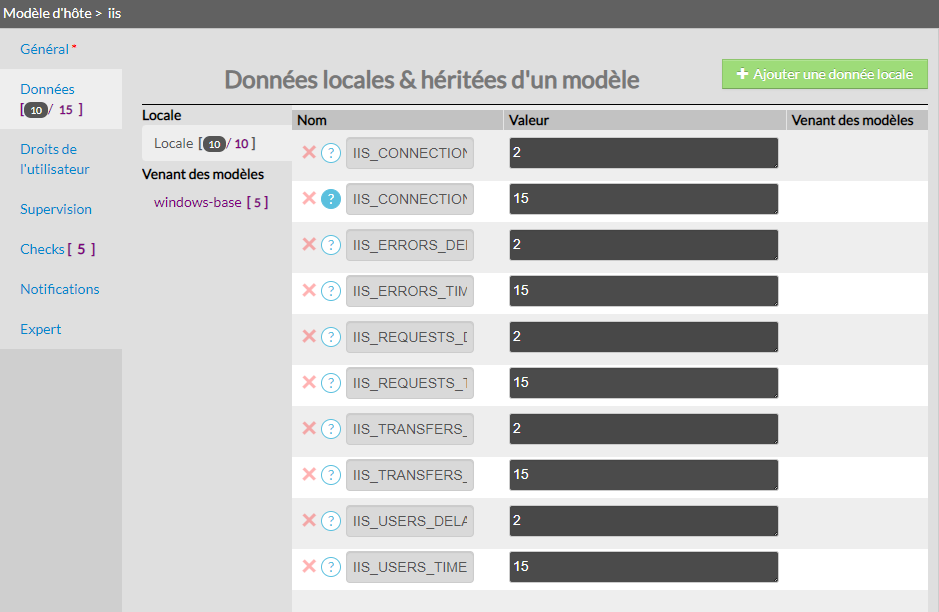
Task: Remove the IIS_USERS_DELA data entry
Action: click(x=309, y=520)
